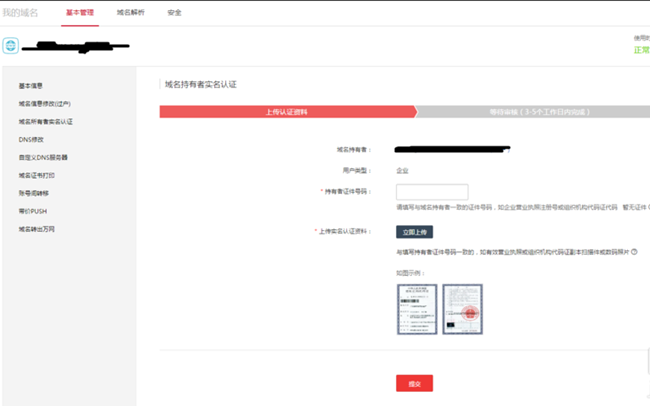650x406 pixels.
Task: Select 域名所有者实名认证 in sidebar
Action: [46, 122]
